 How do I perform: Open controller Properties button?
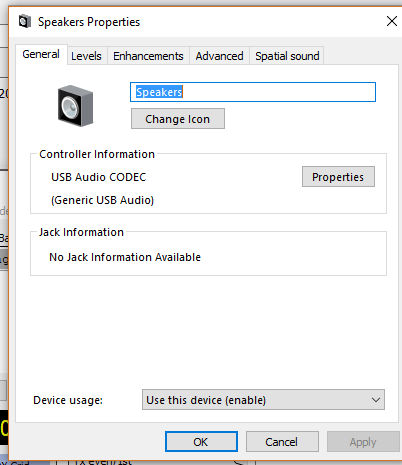click(x=338, y=177)
